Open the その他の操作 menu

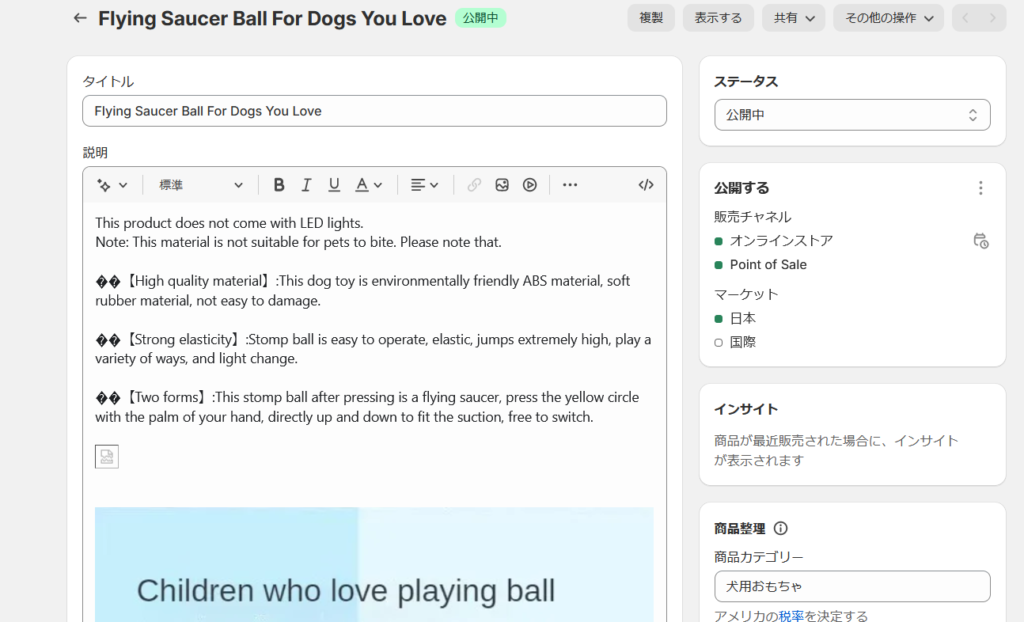pyautogui.click(x=888, y=18)
